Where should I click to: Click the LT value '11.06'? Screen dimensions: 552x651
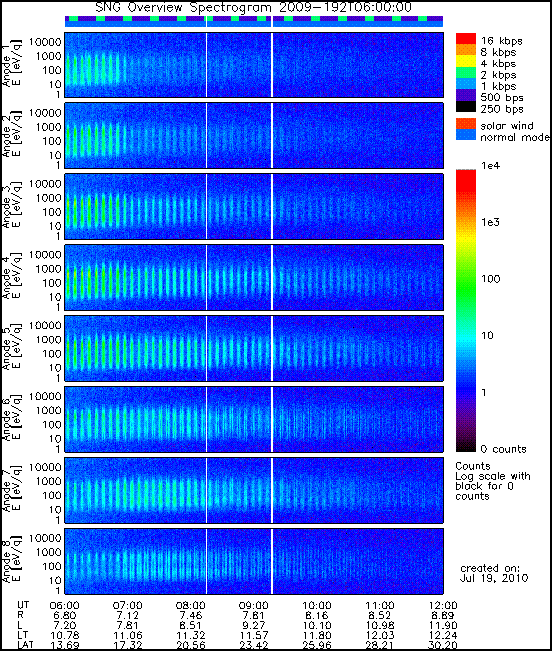[x=127, y=635]
